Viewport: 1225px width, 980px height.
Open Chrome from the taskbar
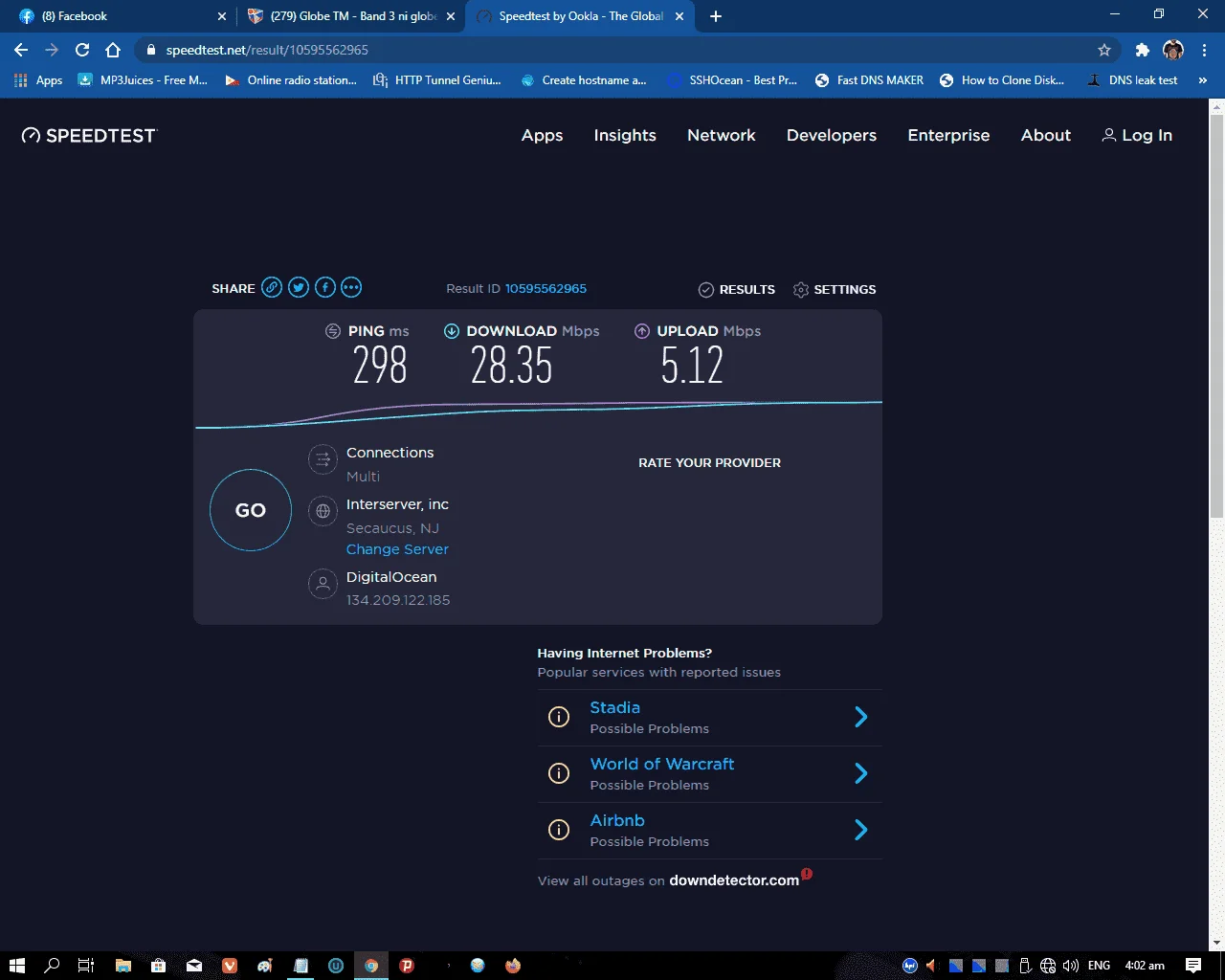371,966
